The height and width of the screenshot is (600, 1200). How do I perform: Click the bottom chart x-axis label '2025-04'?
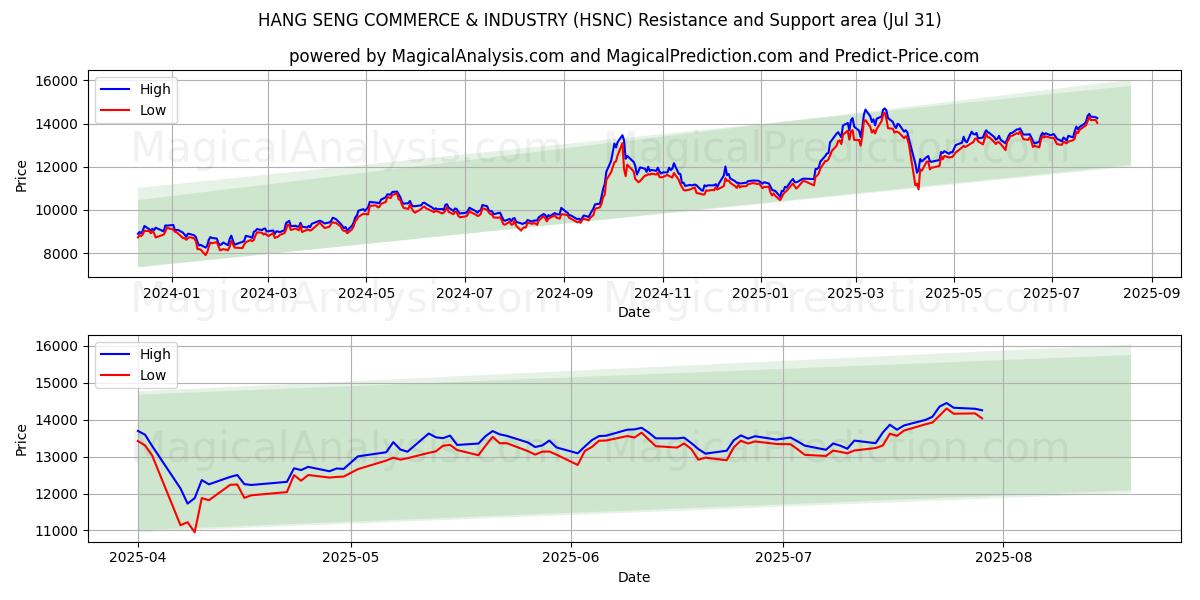click(138, 558)
